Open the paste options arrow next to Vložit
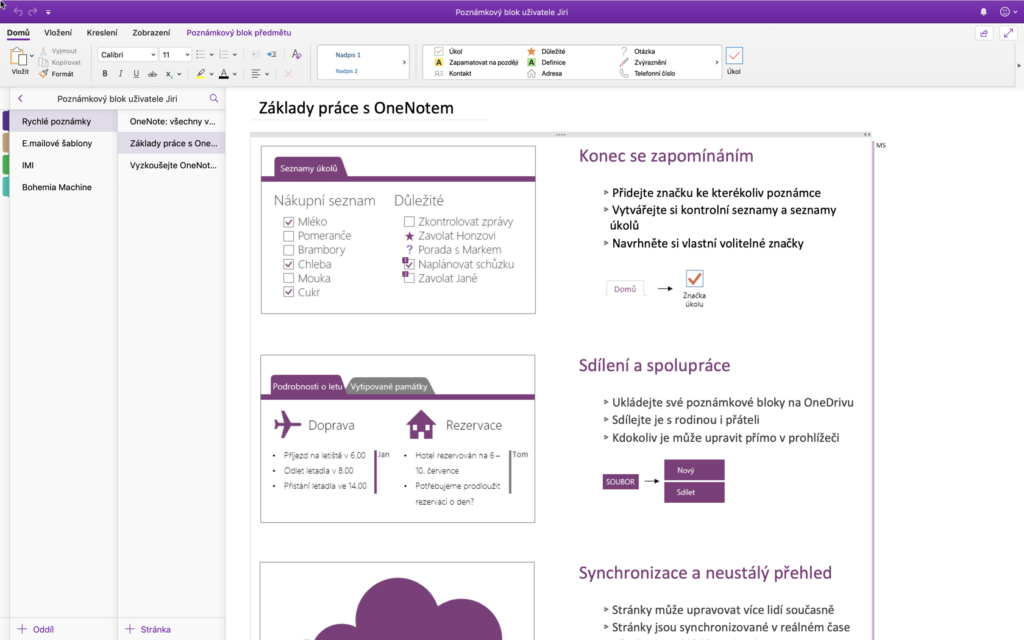 coord(31,56)
